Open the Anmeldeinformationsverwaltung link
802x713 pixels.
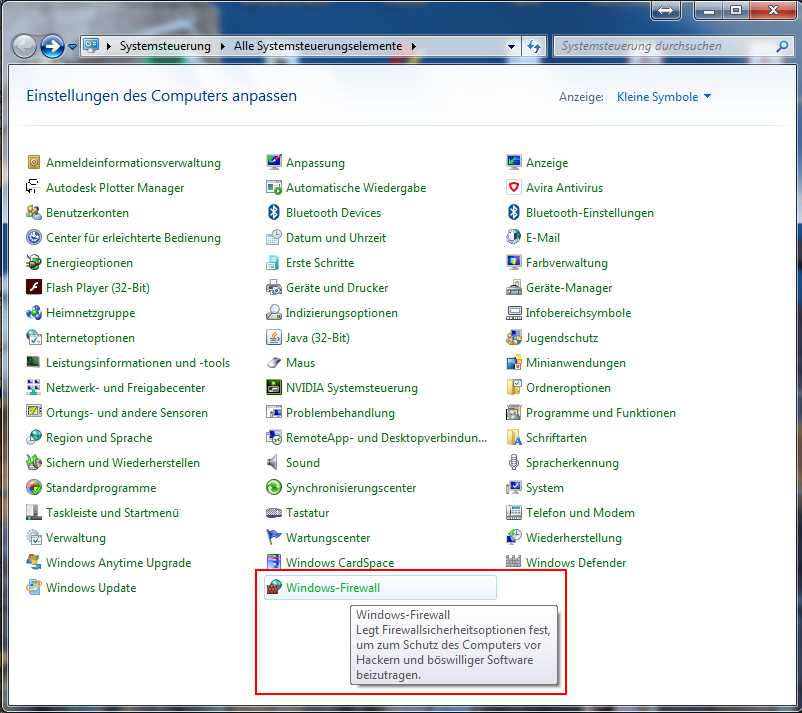point(133,163)
